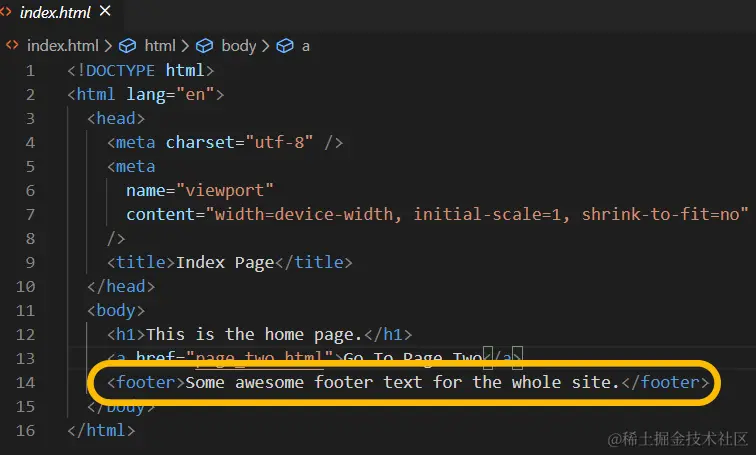Click the cube icon before breadcrumb a
The height and width of the screenshot is (455, 756).
[x=284, y=46]
